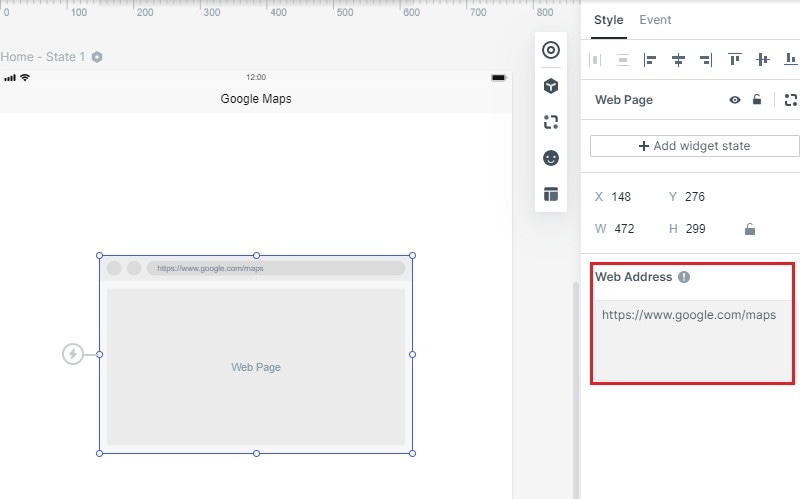
Task: Click the widget's URL bar showing google.com/maps
Action: [276, 268]
